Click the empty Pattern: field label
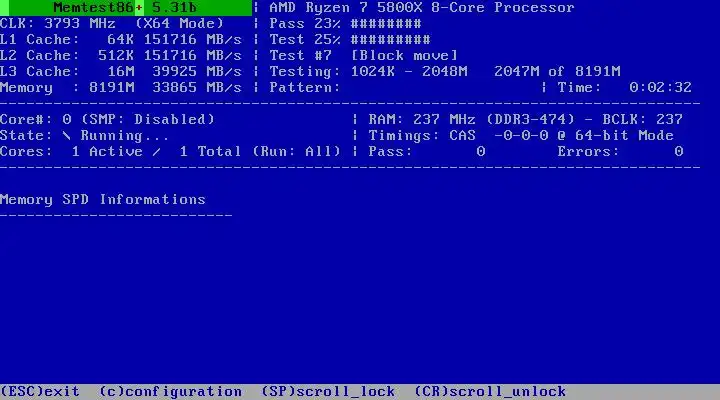The width and height of the screenshot is (720, 400). pos(304,87)
